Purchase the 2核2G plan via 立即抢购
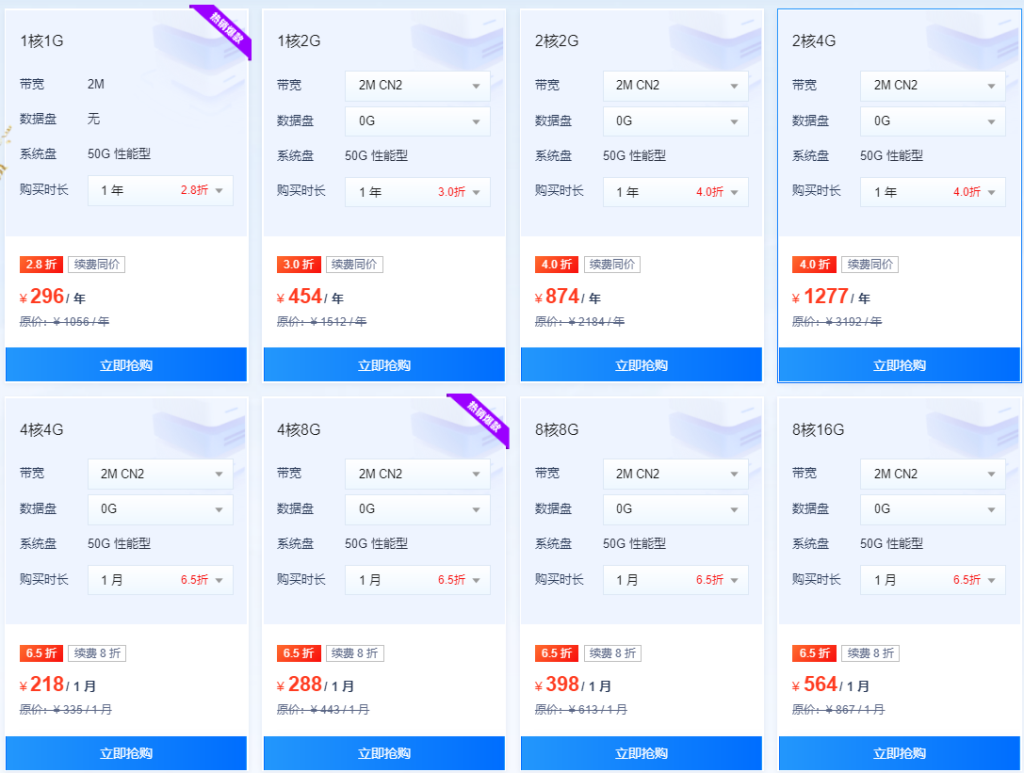Viewport: 1024px width, 773px height. click(640, 364)
